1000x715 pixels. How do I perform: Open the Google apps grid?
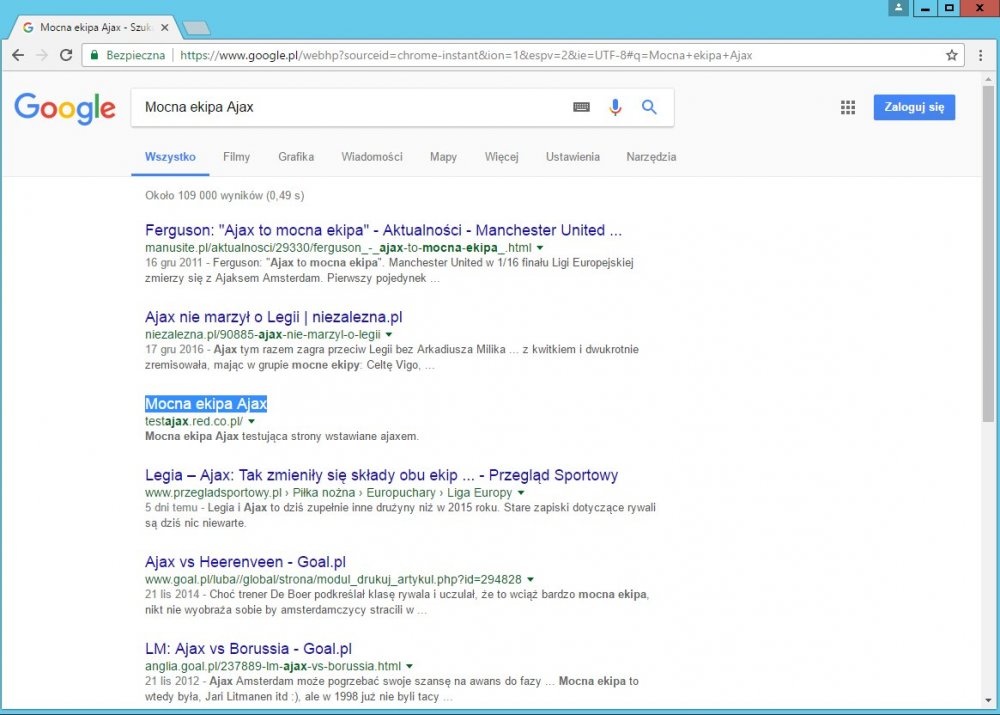tap(848, 107)
